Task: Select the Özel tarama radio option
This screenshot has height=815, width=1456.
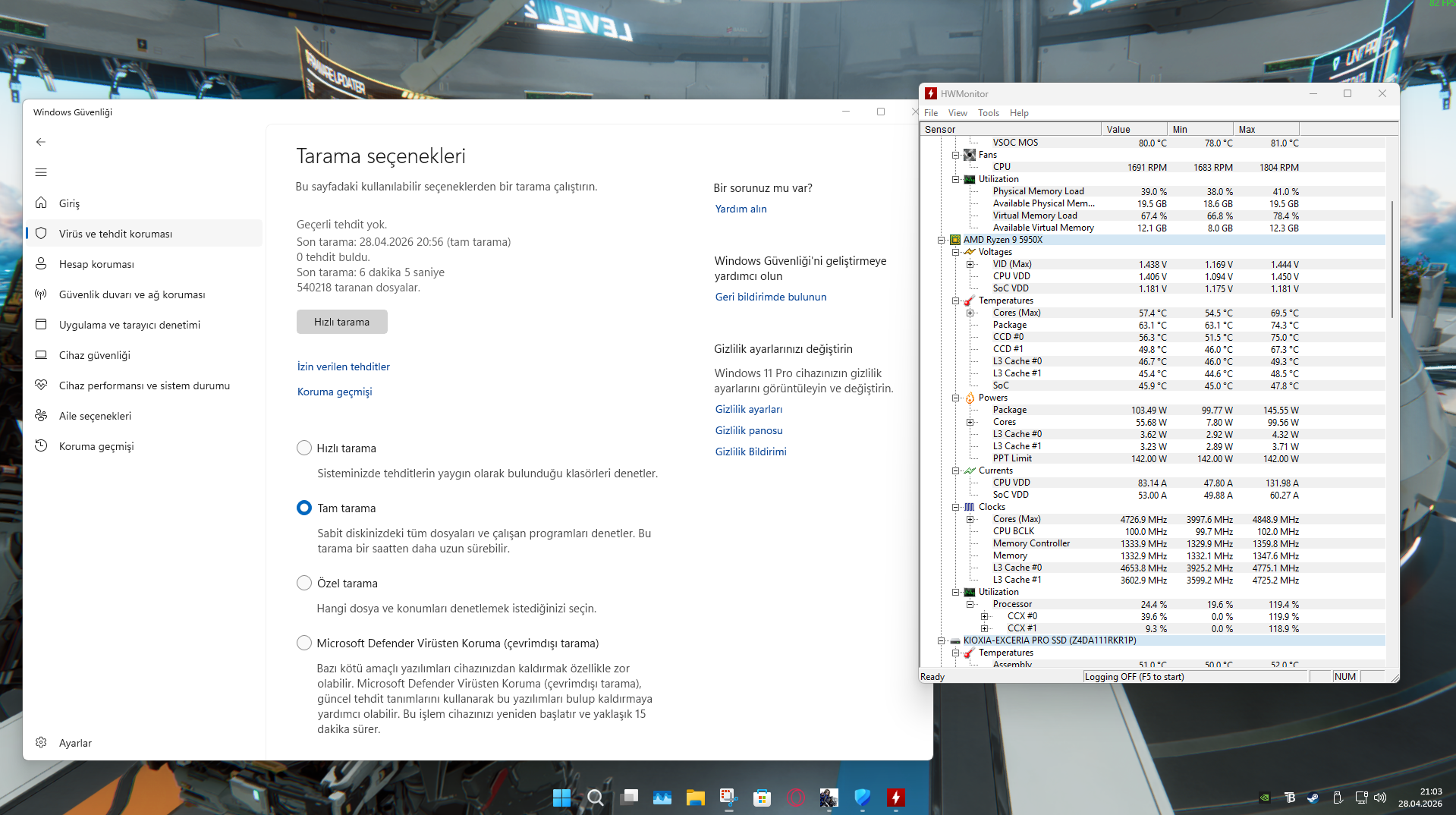Action: [304, 583]
